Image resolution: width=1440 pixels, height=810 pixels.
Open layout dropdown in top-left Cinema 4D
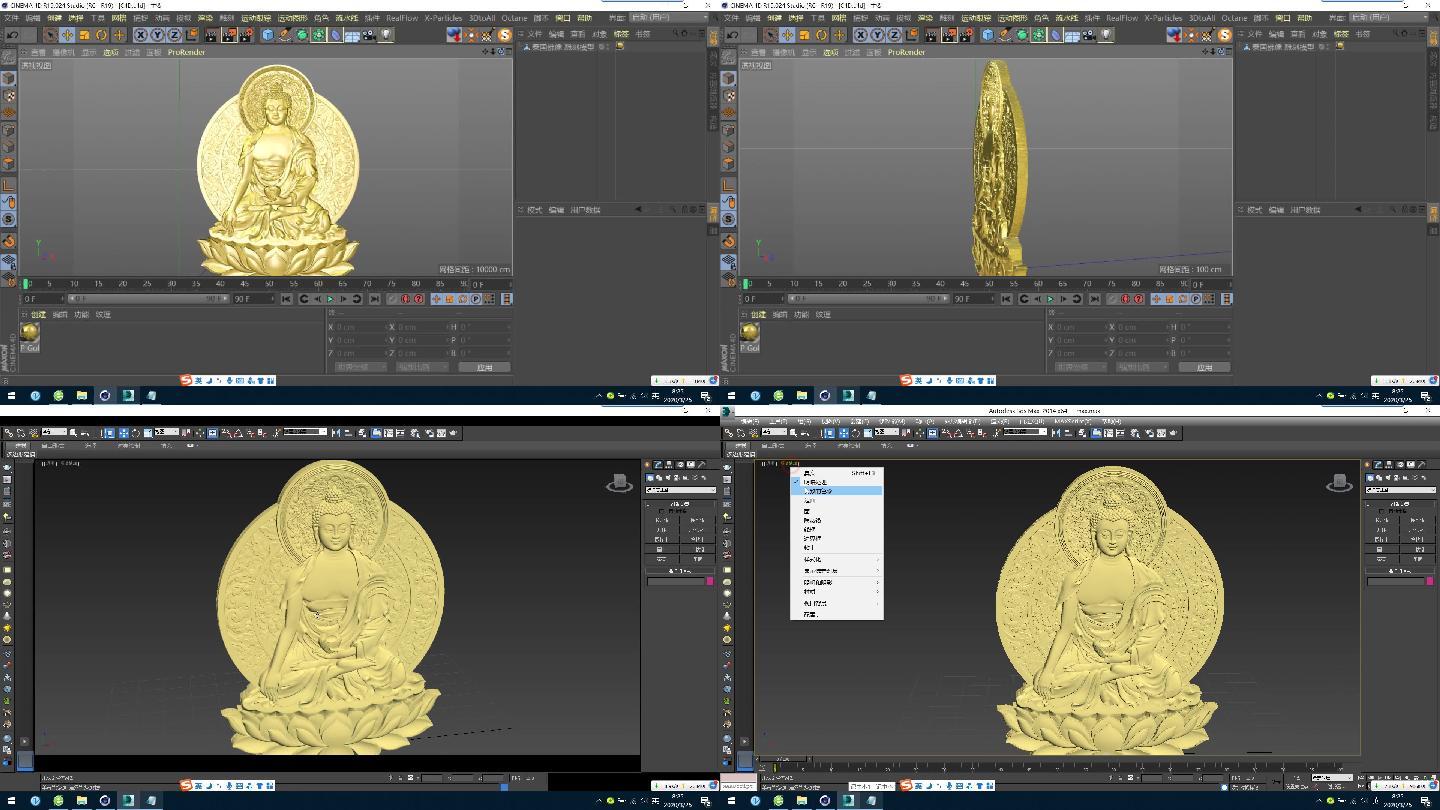pyautogui.click(x=670, y=17)
